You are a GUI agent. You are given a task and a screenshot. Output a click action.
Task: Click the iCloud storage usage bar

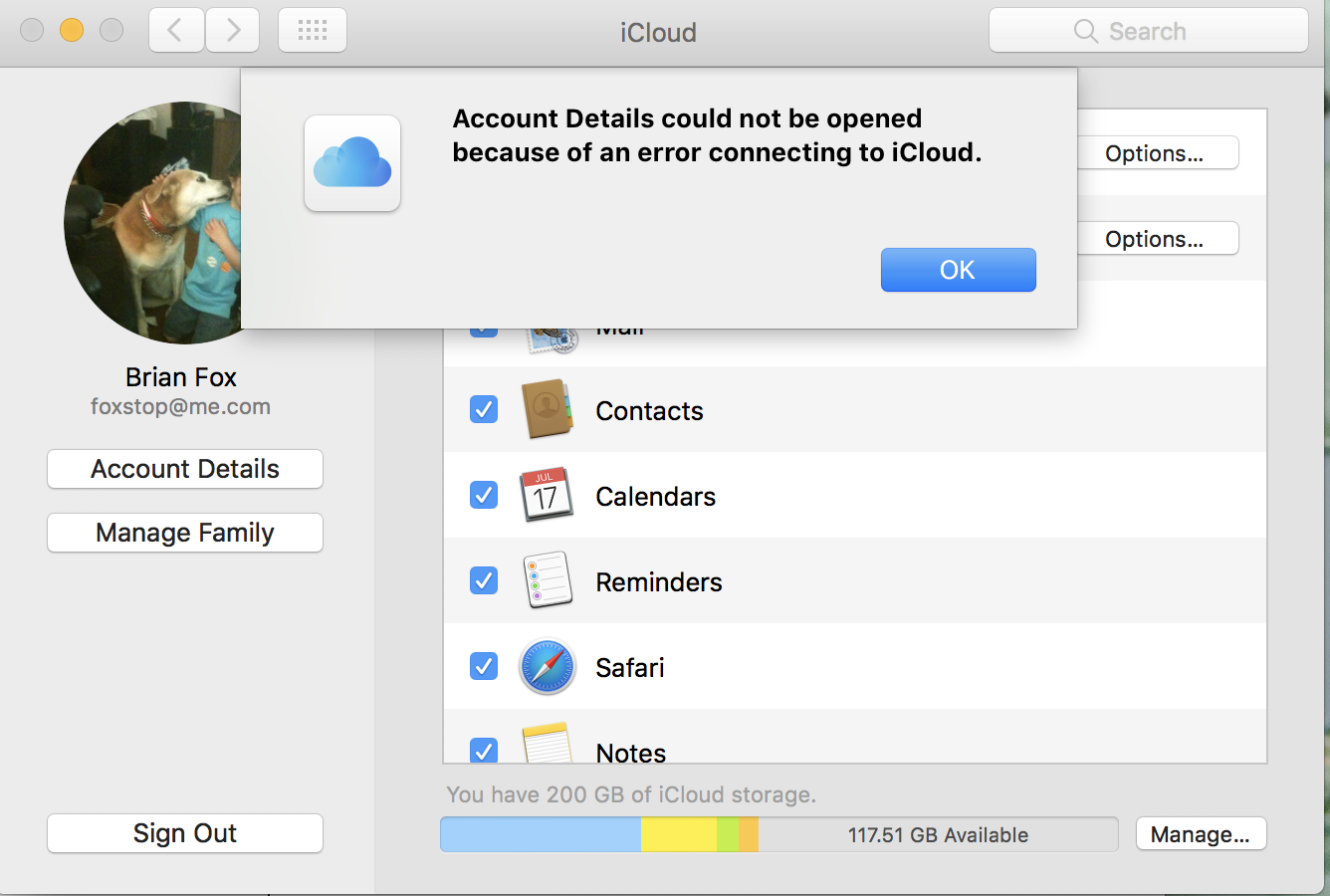778,834
